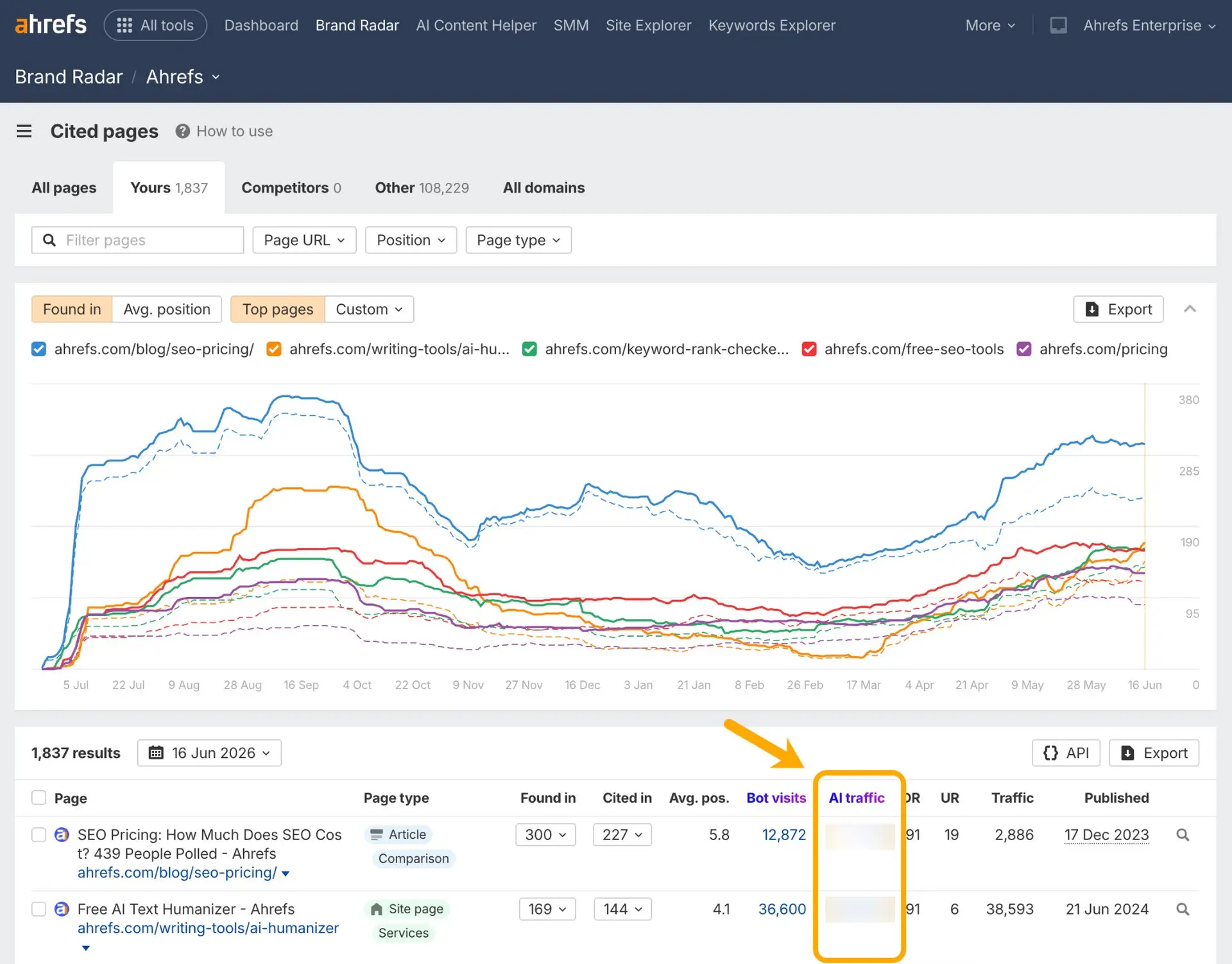
Task: Click the Ahrefs favicon for SEO Pricing row
Action: coord(62,835)
